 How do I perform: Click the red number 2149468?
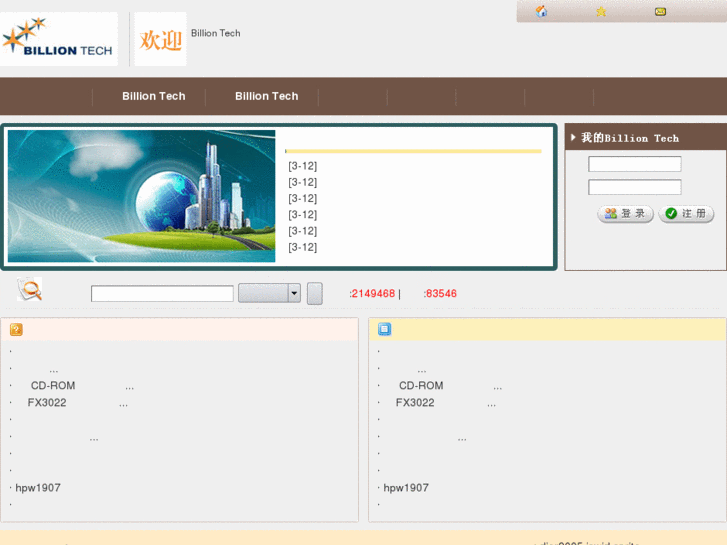click(x=373, y=294)
